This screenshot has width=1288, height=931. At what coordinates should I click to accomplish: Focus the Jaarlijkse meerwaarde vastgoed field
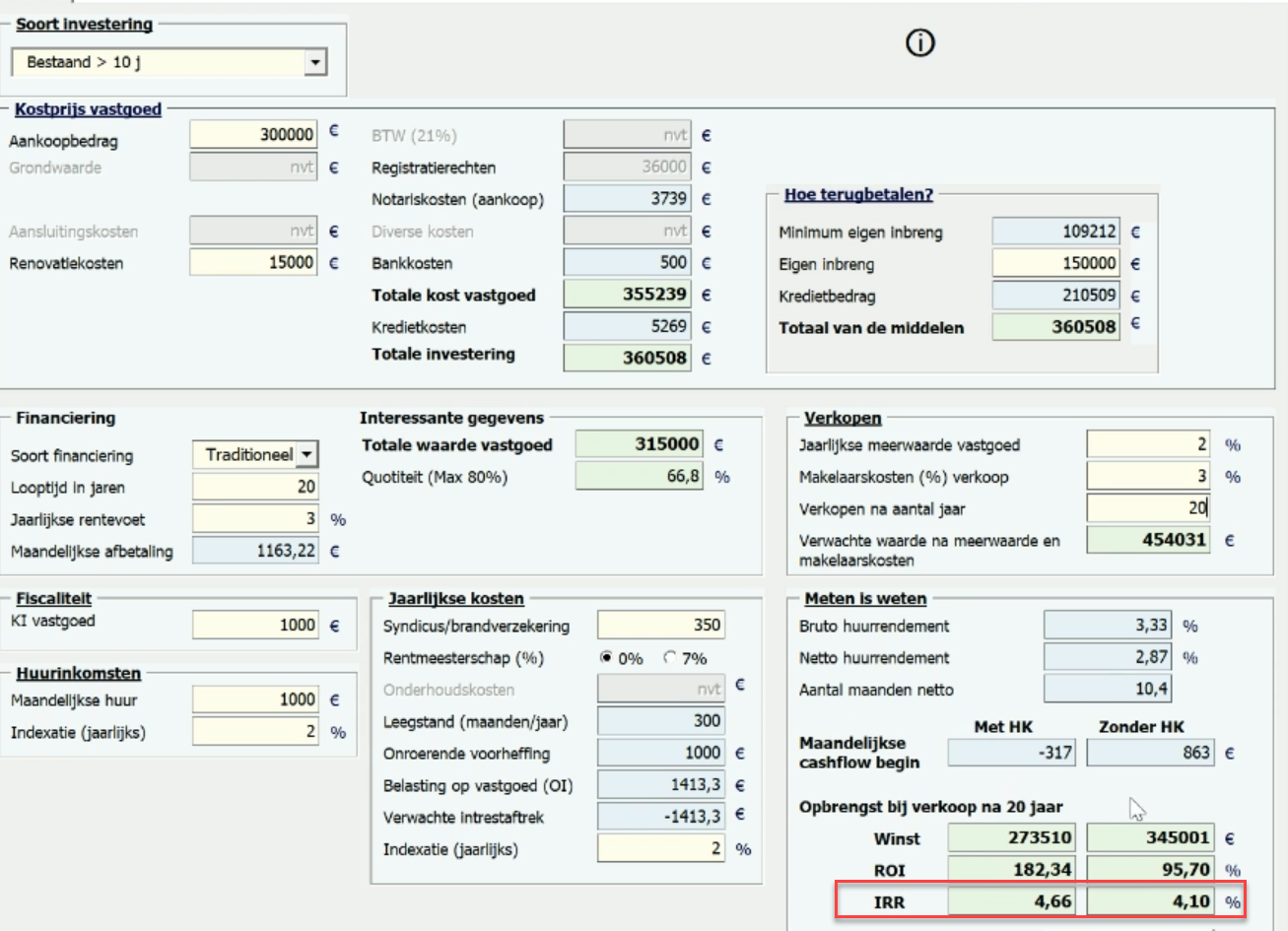point(1148,444)
